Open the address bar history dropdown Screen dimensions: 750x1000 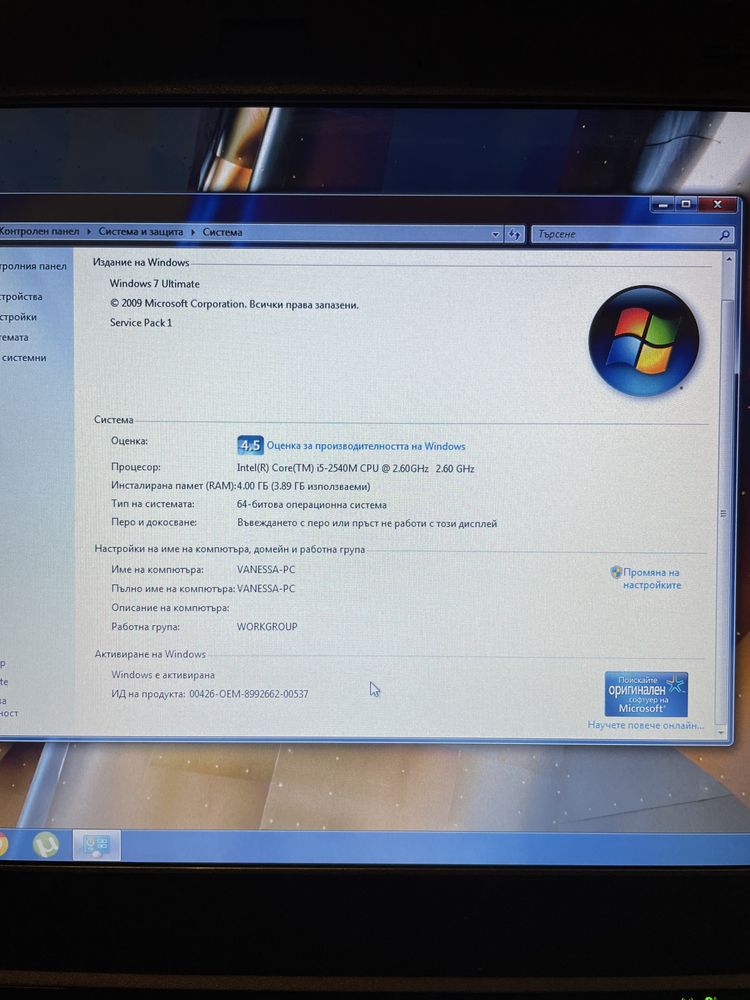coord(496,234)
